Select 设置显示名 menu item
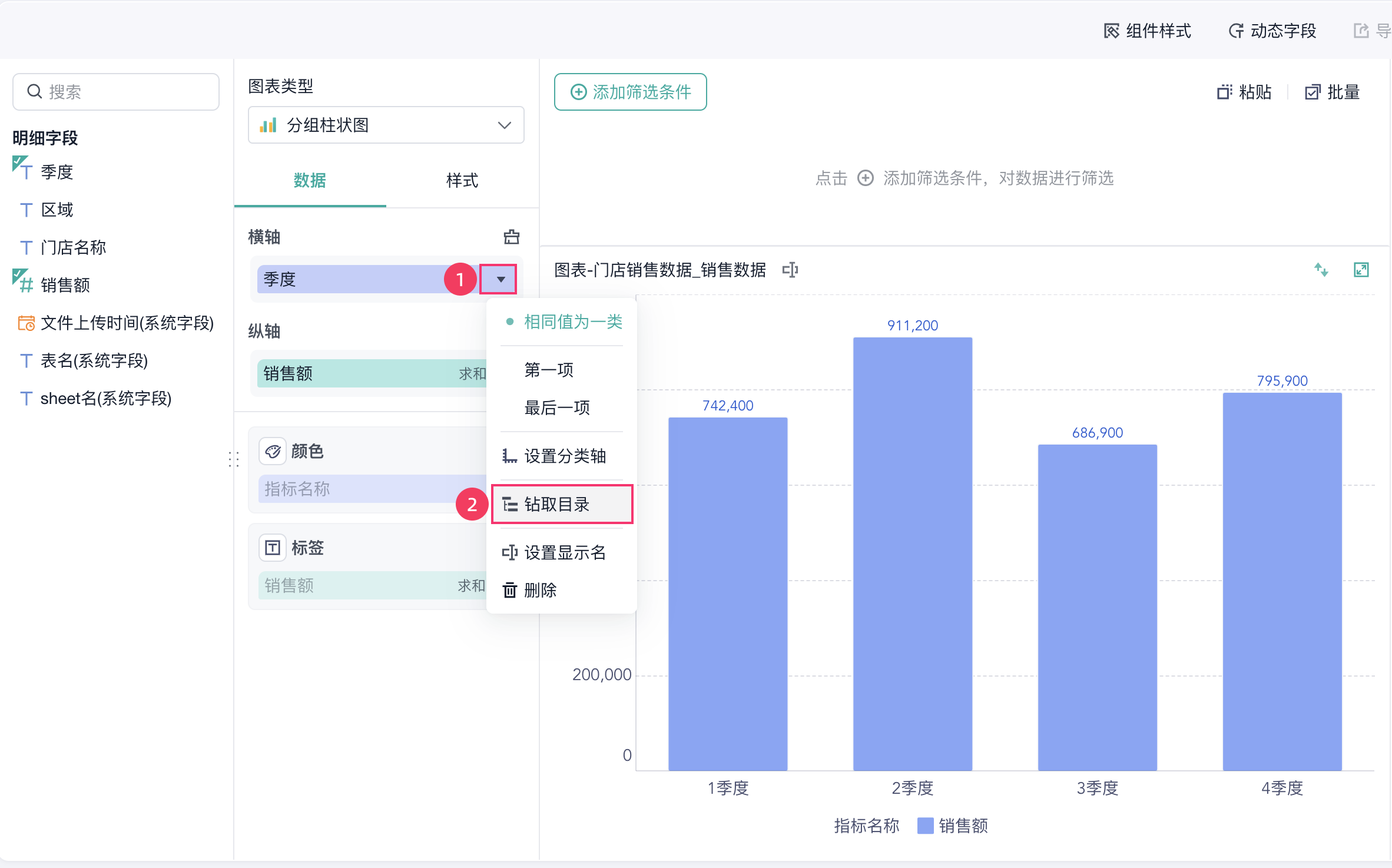This screenshot has height=868, width=1392. point(562,552)
